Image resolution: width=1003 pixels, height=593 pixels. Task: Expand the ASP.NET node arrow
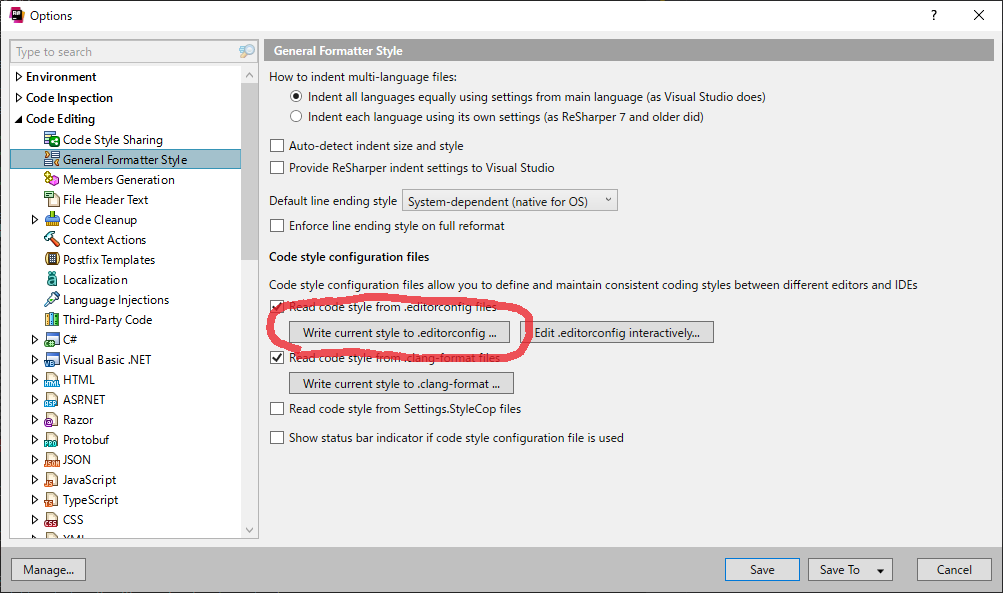pos(35,400)
